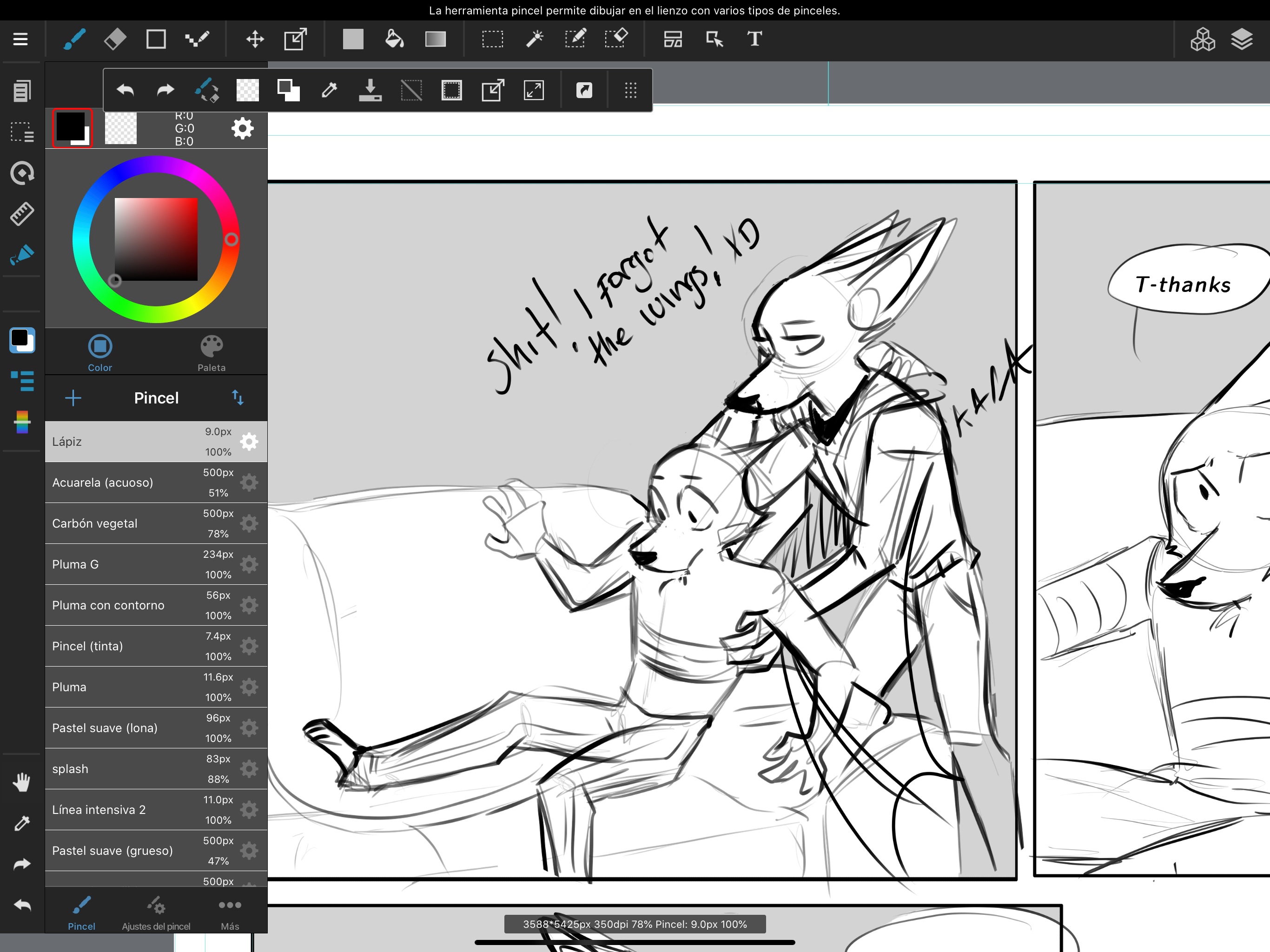Select the Text tool
1270x952 pixels.
point(754,39)
